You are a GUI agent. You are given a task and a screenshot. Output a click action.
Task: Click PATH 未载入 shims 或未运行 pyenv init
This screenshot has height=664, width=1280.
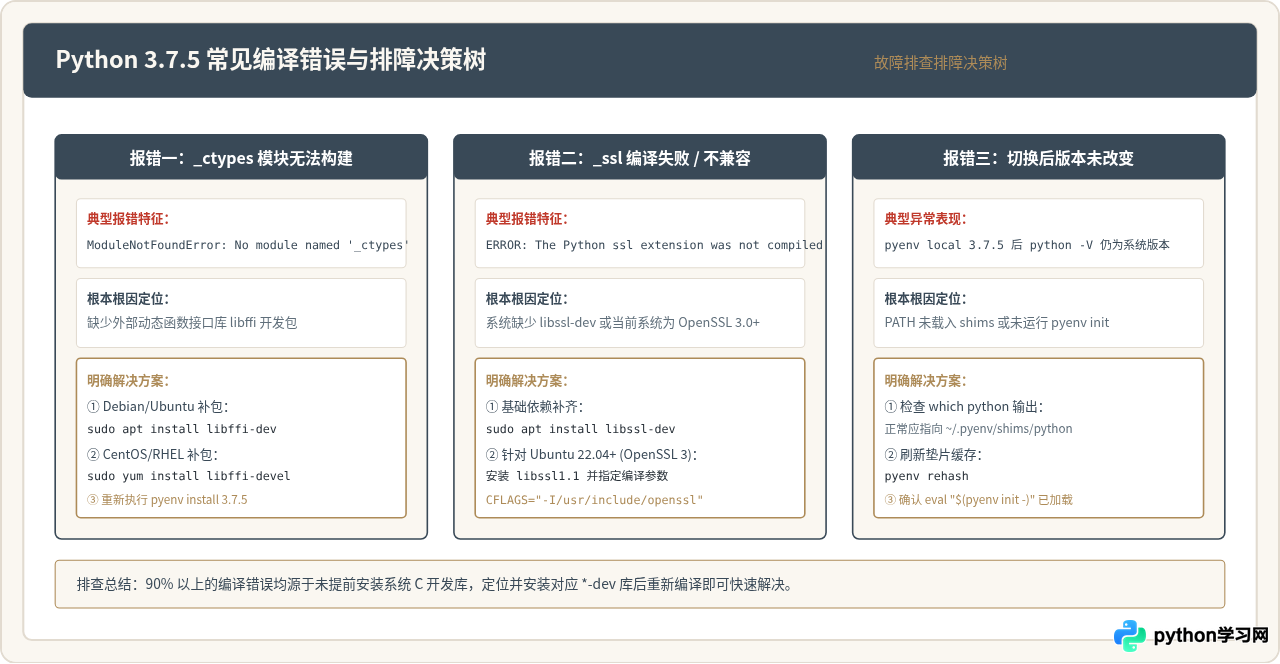click(997, 322)
